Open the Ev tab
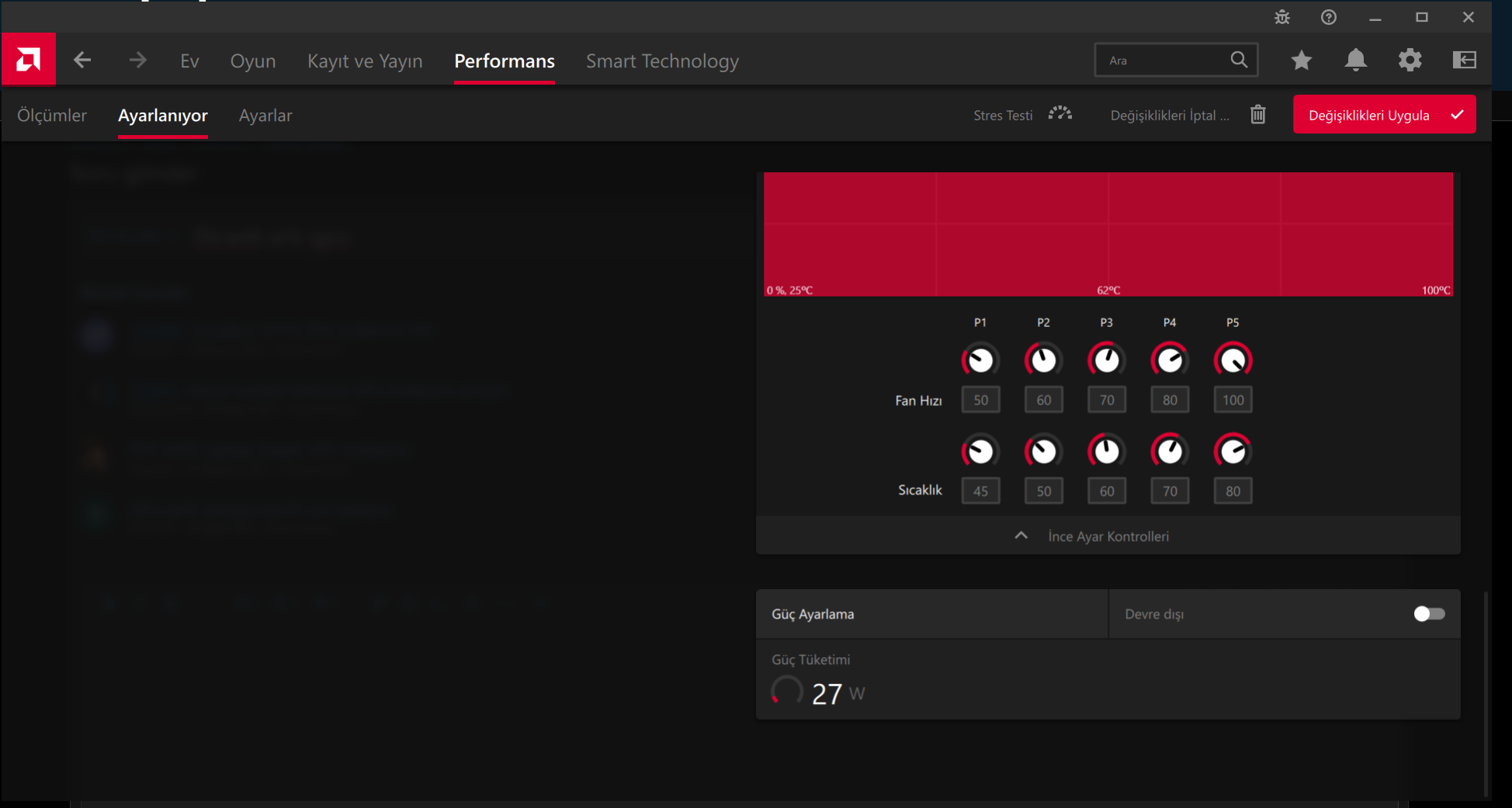This screenshot has height=808, width=1512. pos(189,61)
